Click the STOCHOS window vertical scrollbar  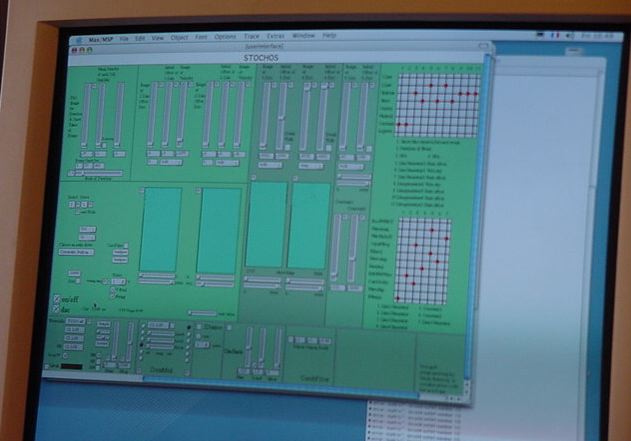(x=478, y=217)
